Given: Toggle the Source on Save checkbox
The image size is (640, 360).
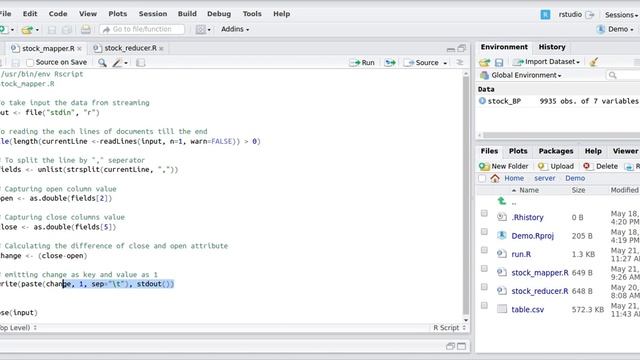Looking at the screenshot, I should pyautogui.click(x=30, y=62).
